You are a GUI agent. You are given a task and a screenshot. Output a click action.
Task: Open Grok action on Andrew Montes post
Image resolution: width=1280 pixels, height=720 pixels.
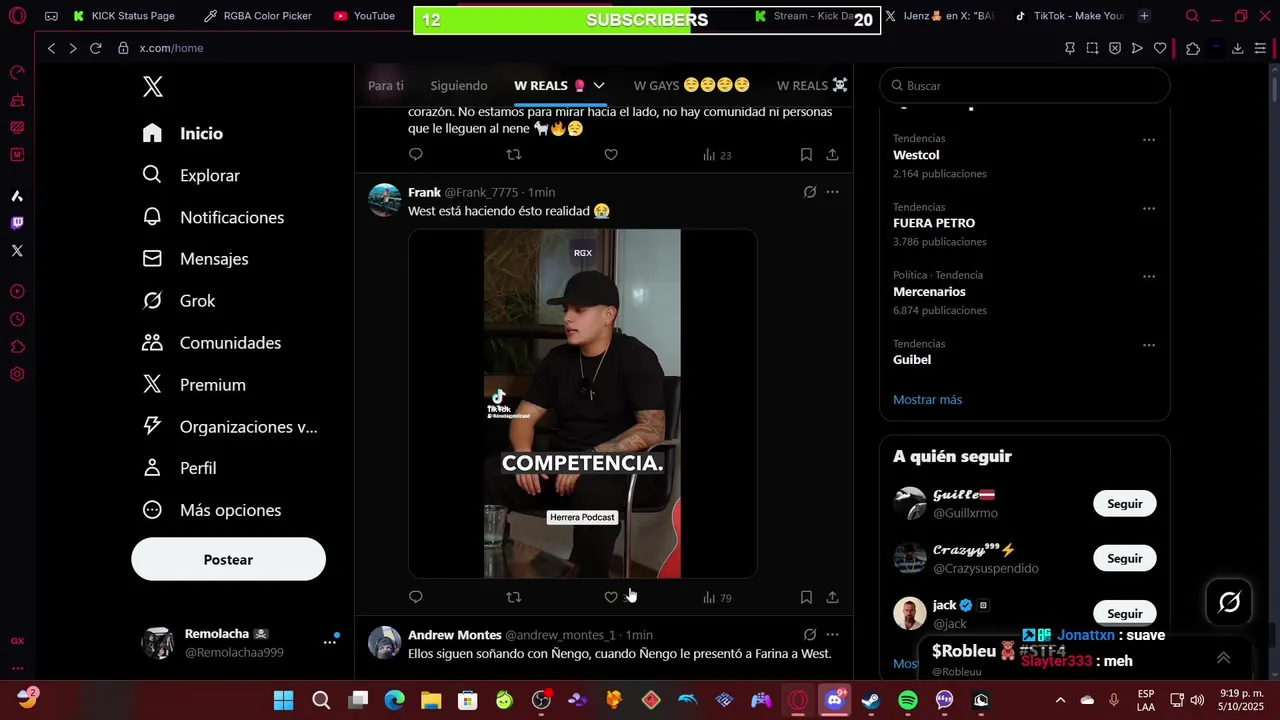click(810, 634)
